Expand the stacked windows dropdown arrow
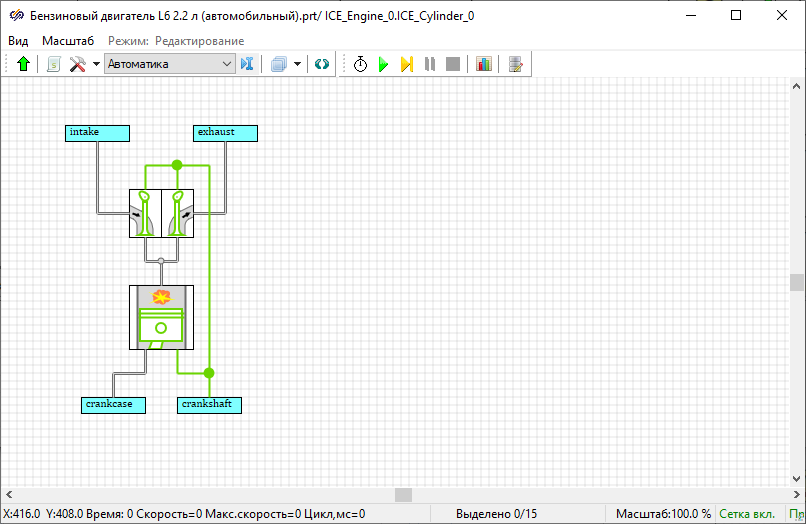806x524 pixels. [298, 64]
